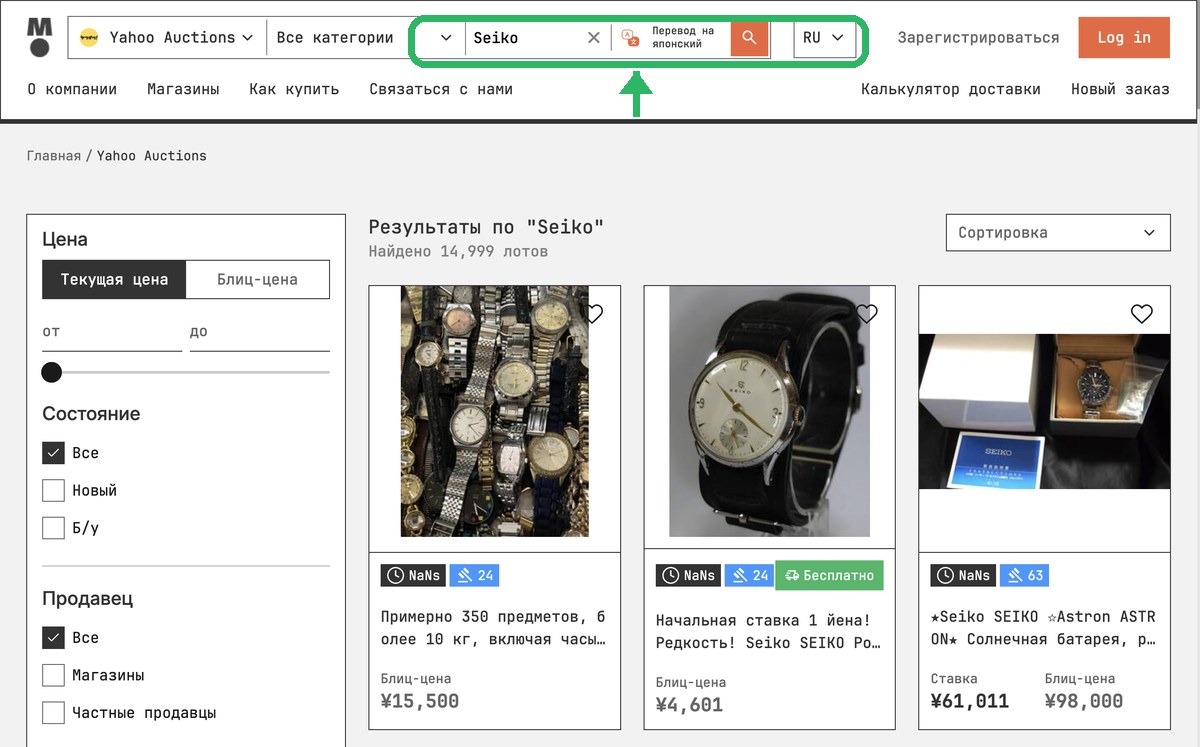The image size is (1200, 747).
Task: Open listing Seiko SEIKO Astron title
Action: [1044, 628]
